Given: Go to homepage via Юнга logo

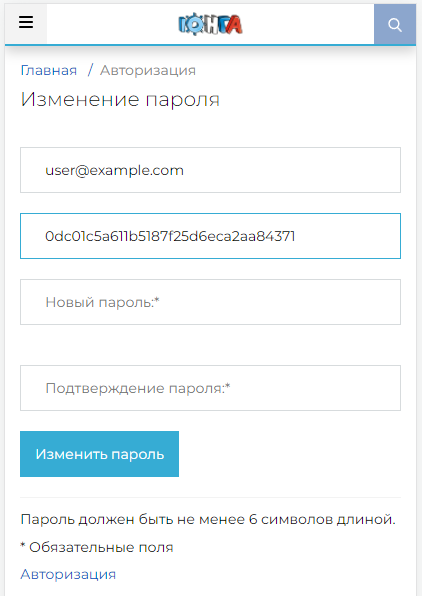Looking at the screenshot, I should click(210, 24).
